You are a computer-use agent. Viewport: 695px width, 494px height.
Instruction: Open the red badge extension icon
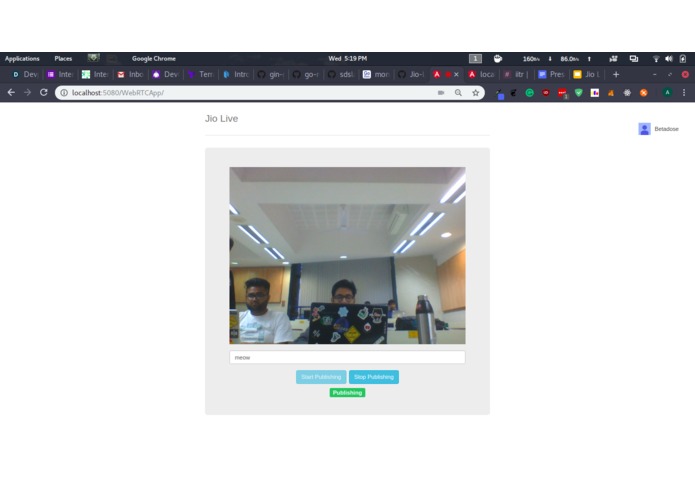pyautogui.click(x=562, y=93)
